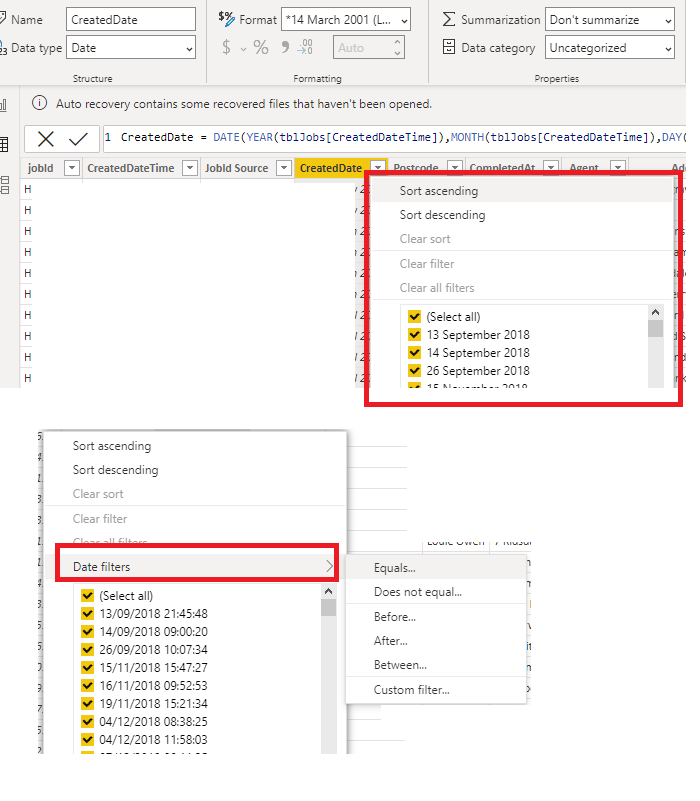
Task: Toggle Select all in the date-time filter list
Action: (x=87, y=596)
